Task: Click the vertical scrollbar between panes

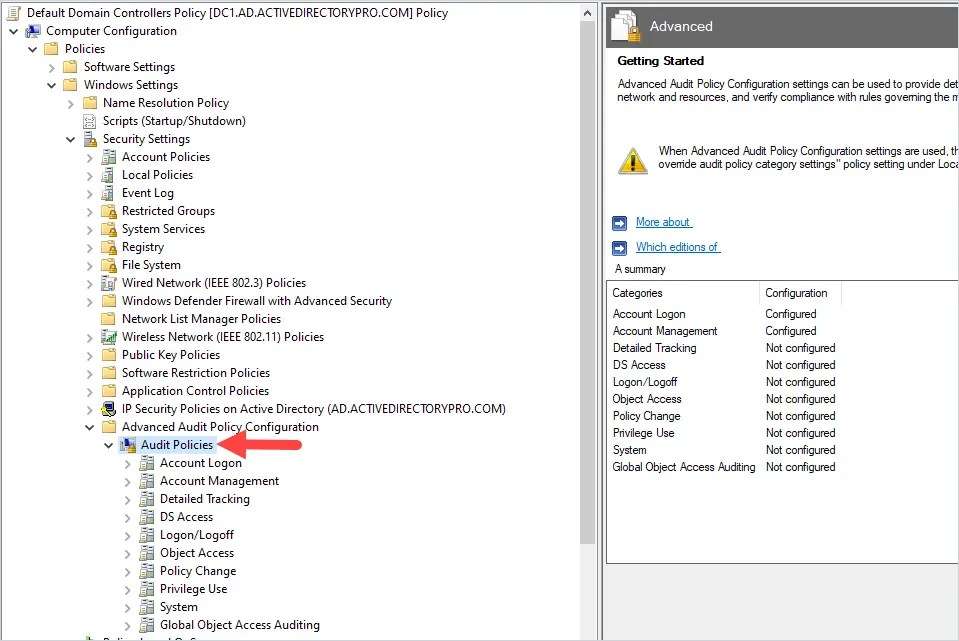Action: click(588, 300)
